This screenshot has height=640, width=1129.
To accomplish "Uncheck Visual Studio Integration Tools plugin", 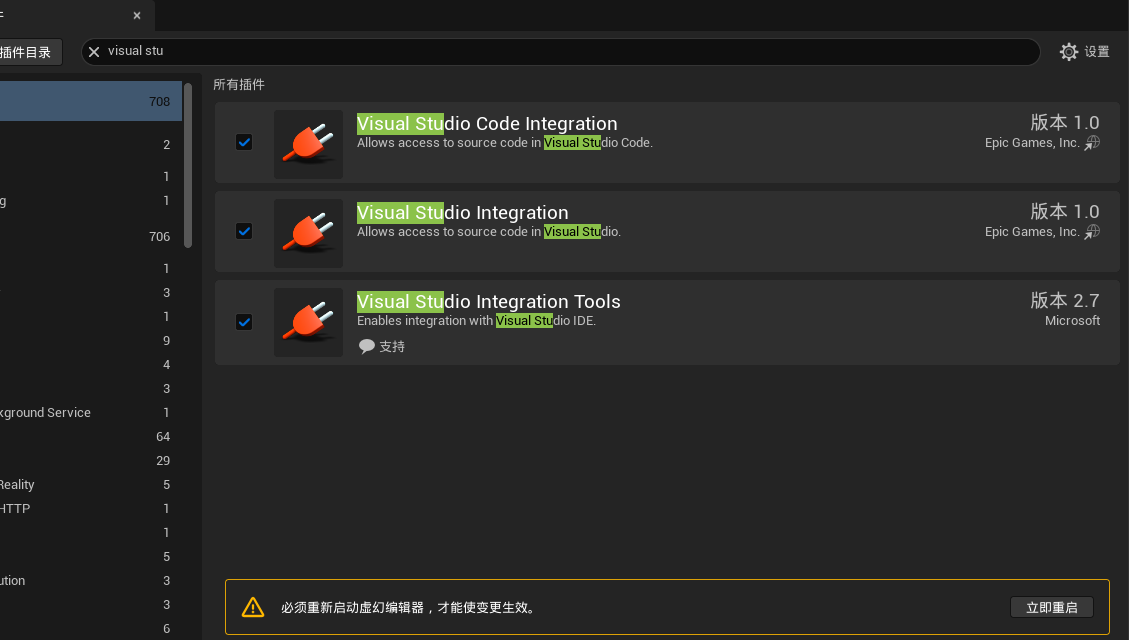I will [x=244, y=322].
